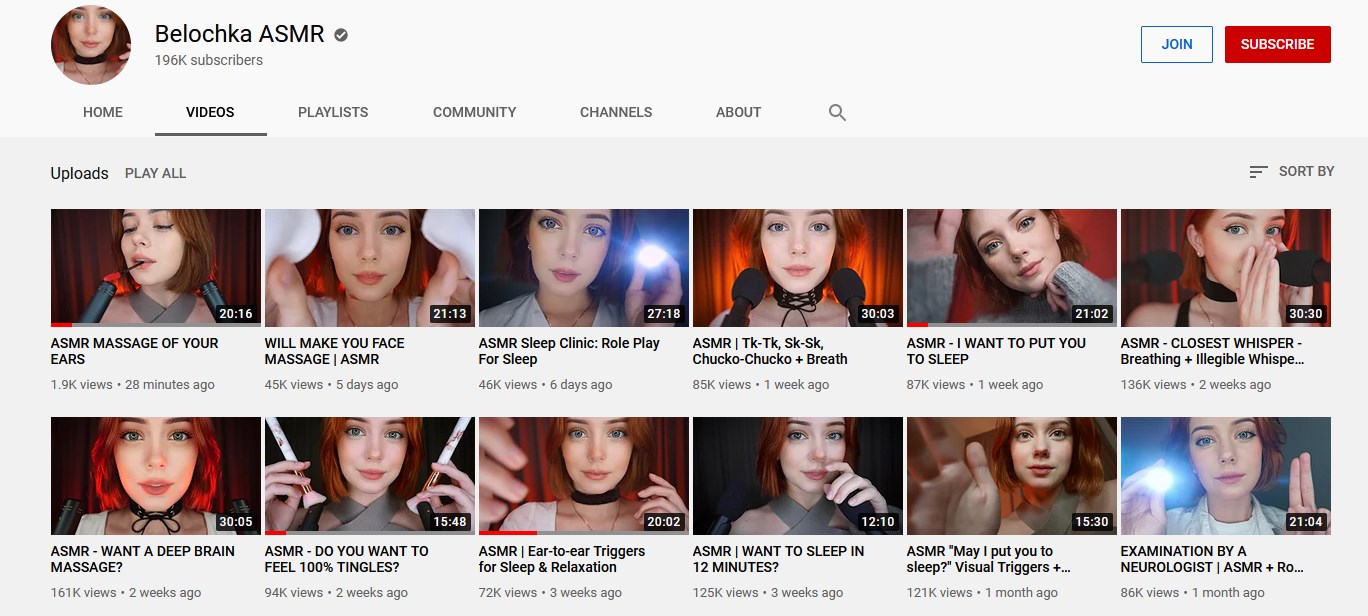
Task: Select the VIDEOS tab
Action: coord(210,112)
